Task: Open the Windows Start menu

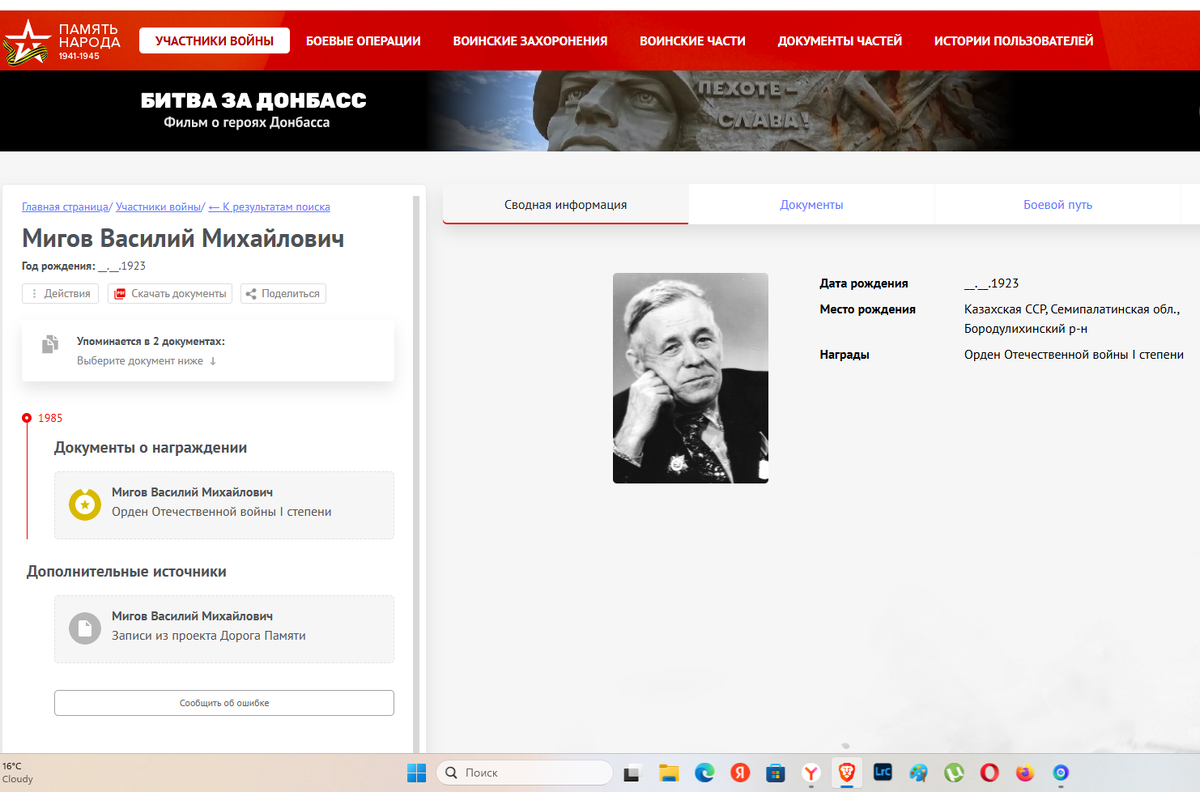Action: click(x=417, y=773)
